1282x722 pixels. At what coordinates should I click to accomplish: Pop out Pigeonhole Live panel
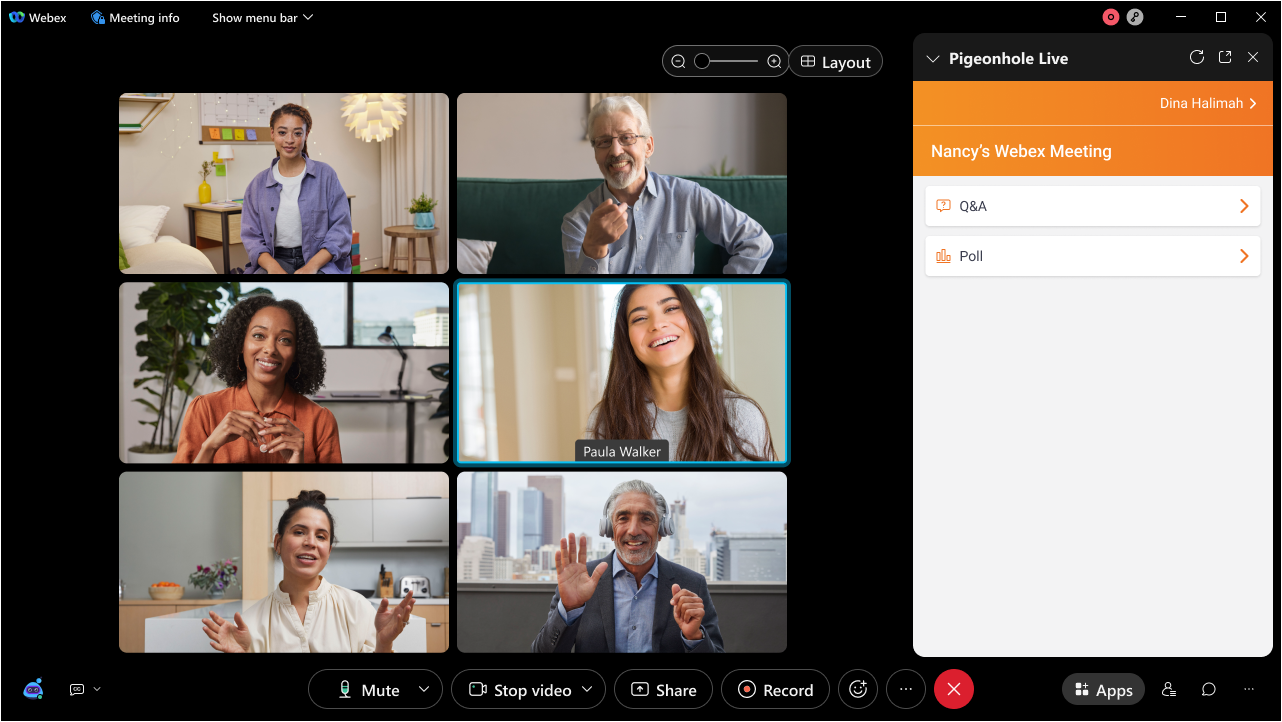click(1224, 58)
